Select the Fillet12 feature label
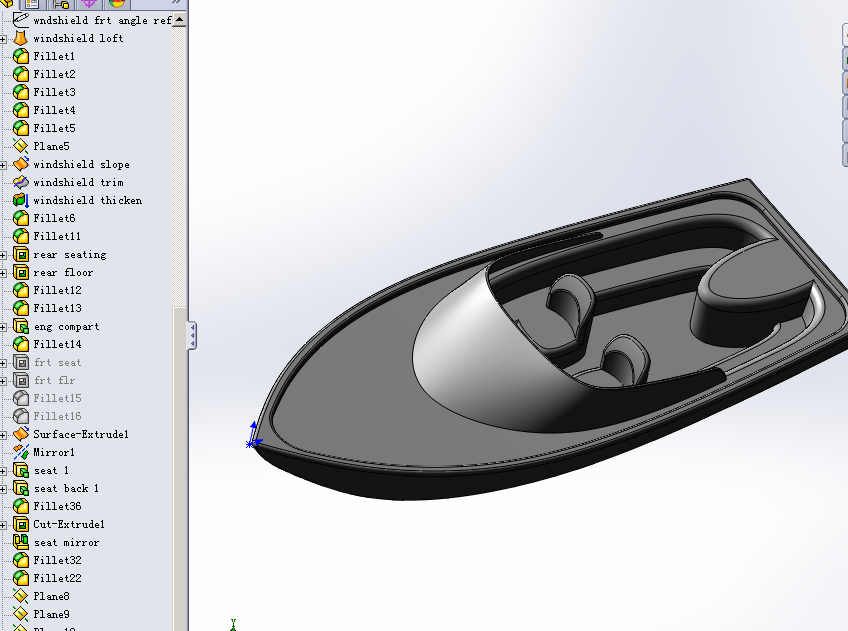The image size is (848, 631). (x=57, y=290)
